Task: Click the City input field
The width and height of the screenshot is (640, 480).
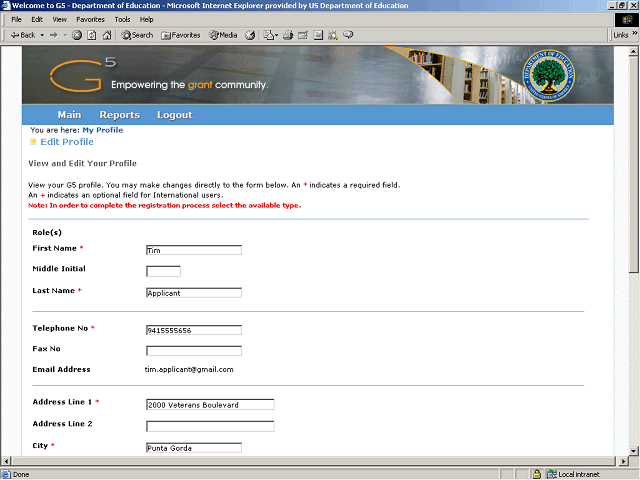Action: (194, 448)
